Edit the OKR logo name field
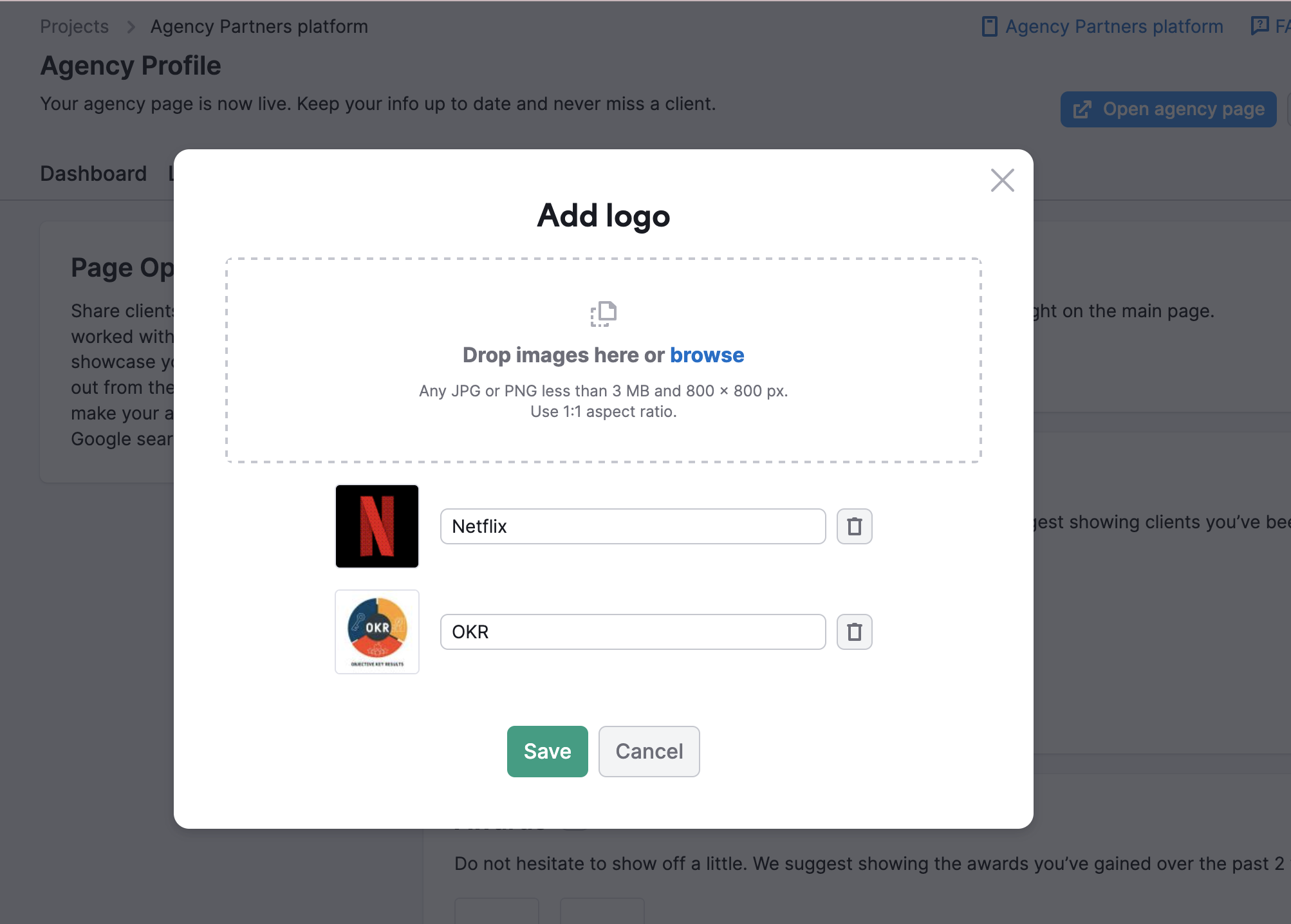1291x924 pixels. click(x=633, y=632)
